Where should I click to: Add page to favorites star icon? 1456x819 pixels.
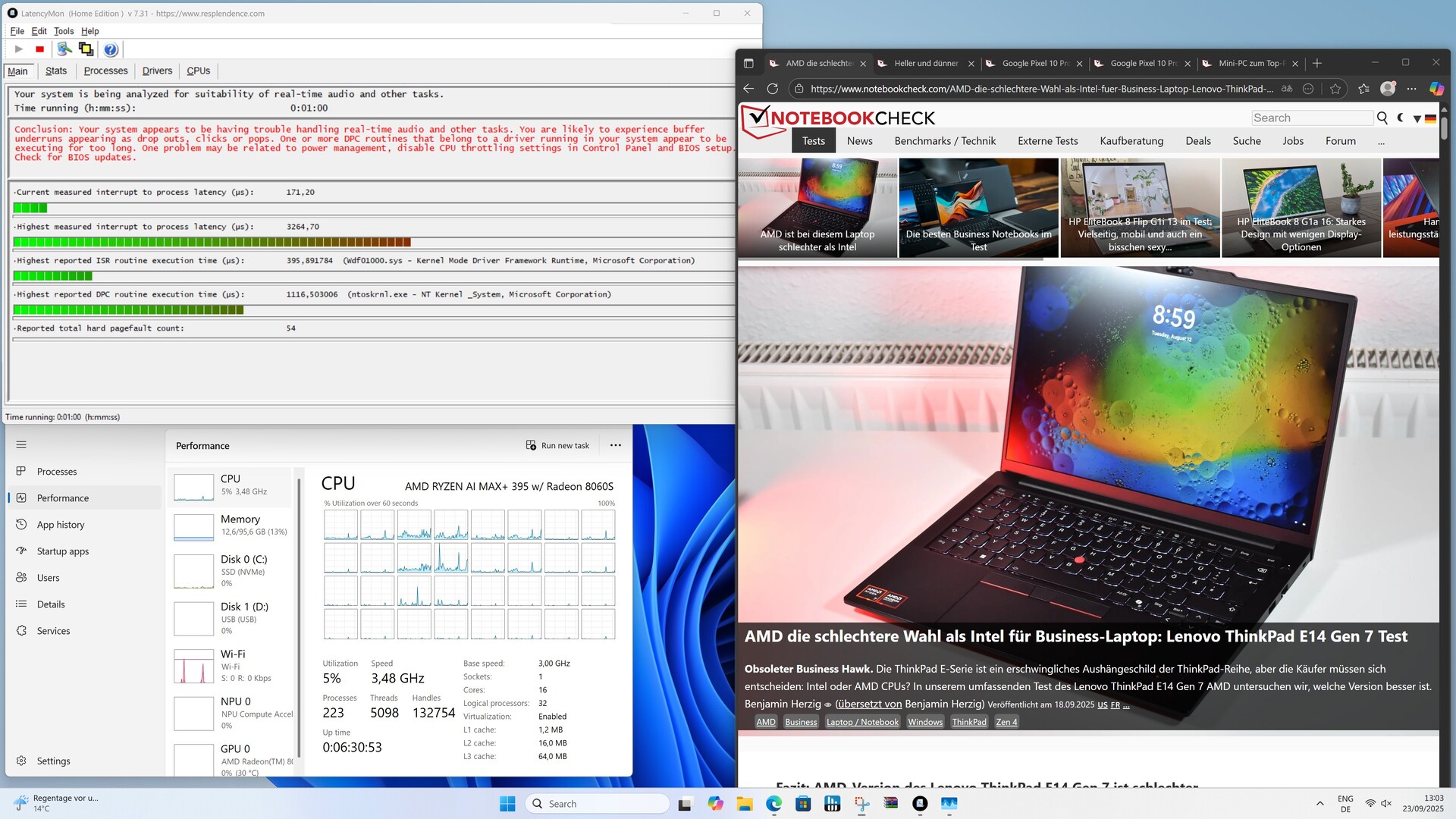pos(1335,89)
